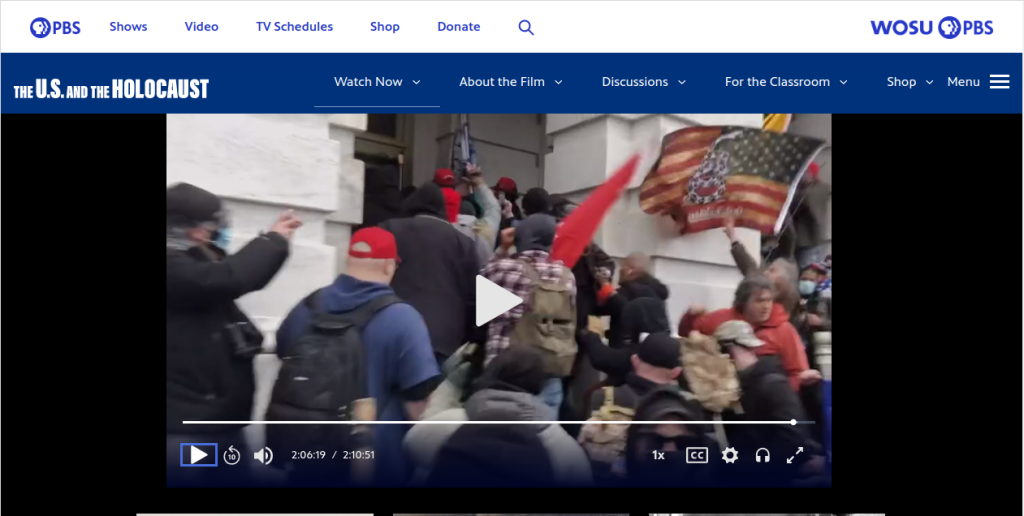Expand the About the Film dropdown
The height and width of the screenshot is (516, 1024).
click(x=511, y=82)
